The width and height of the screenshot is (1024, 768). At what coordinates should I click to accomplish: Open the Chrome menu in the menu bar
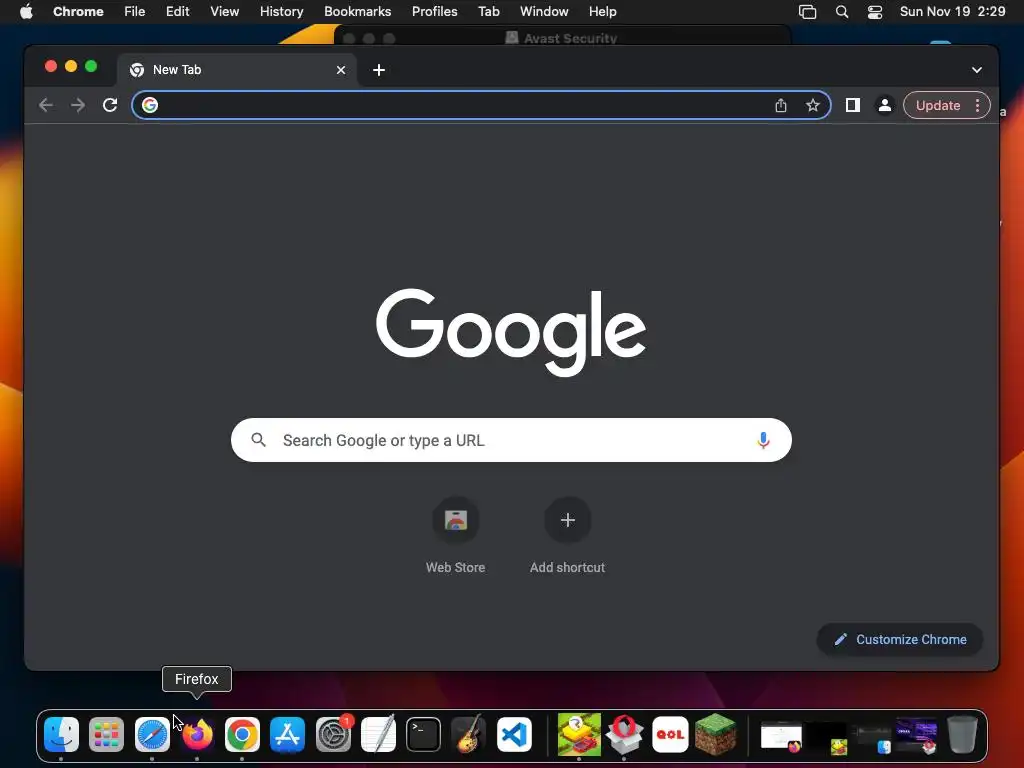click(78, 11)
